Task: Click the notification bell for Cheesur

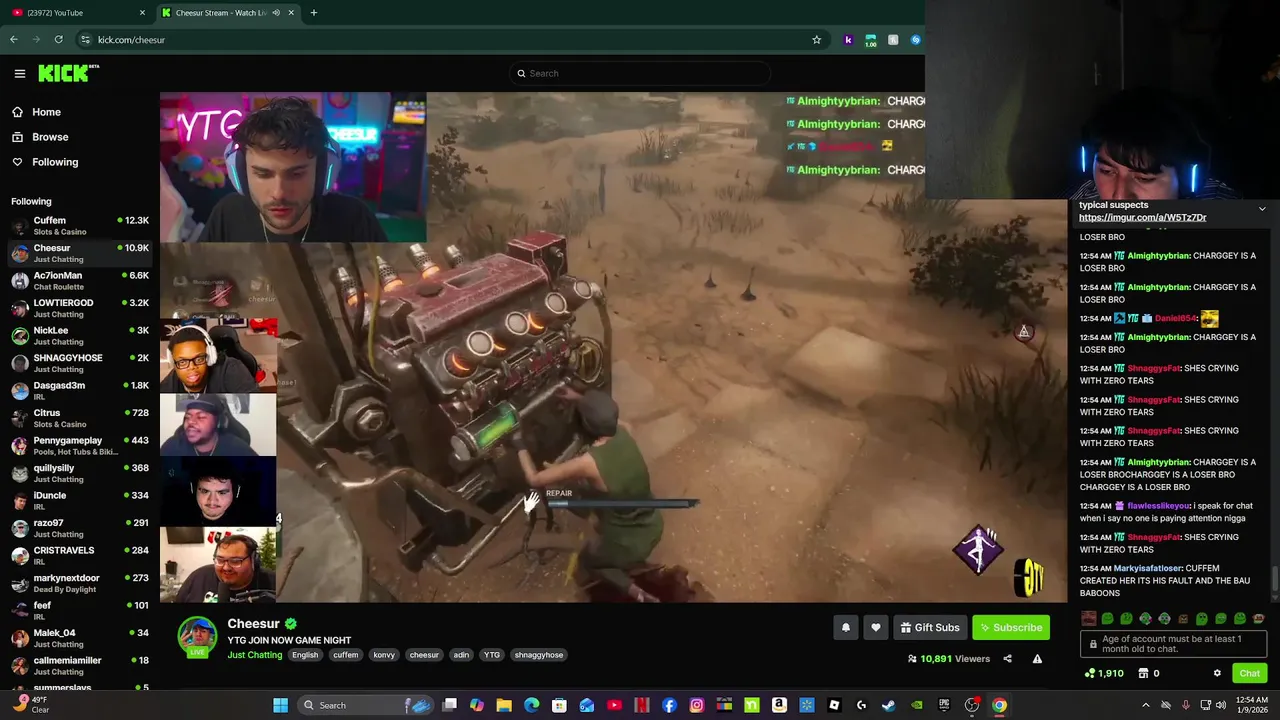Action: [846, 627]
